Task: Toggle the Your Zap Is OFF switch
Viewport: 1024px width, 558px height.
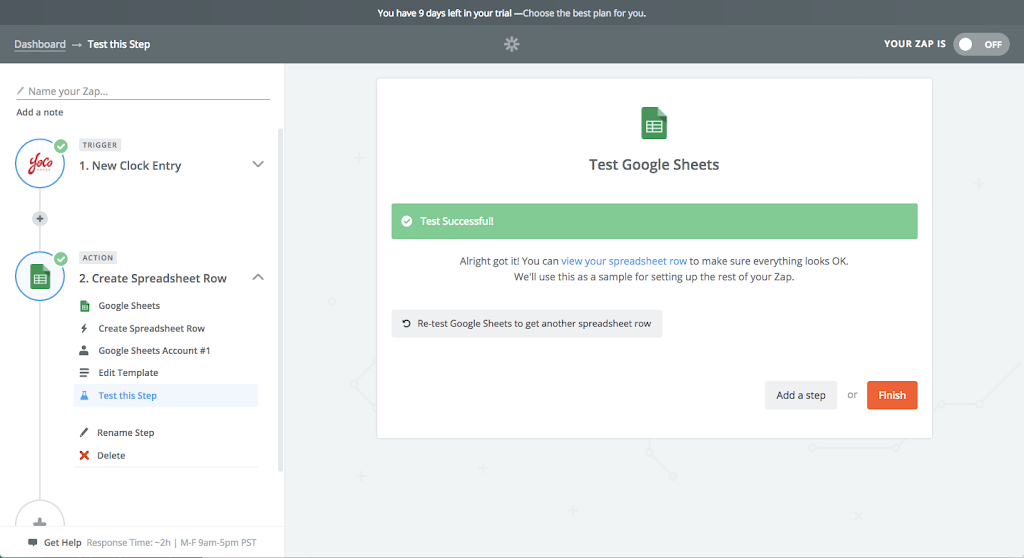Action: [981, 44]
